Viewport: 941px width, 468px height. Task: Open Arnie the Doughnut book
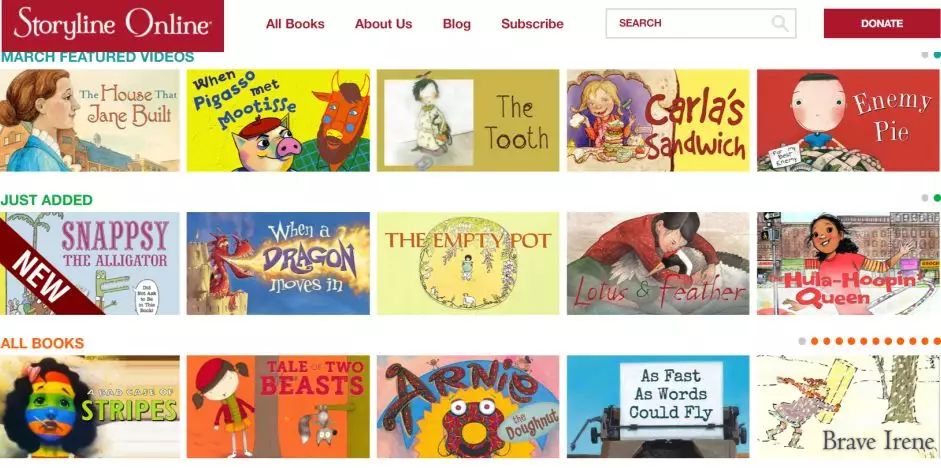(468, 406)
